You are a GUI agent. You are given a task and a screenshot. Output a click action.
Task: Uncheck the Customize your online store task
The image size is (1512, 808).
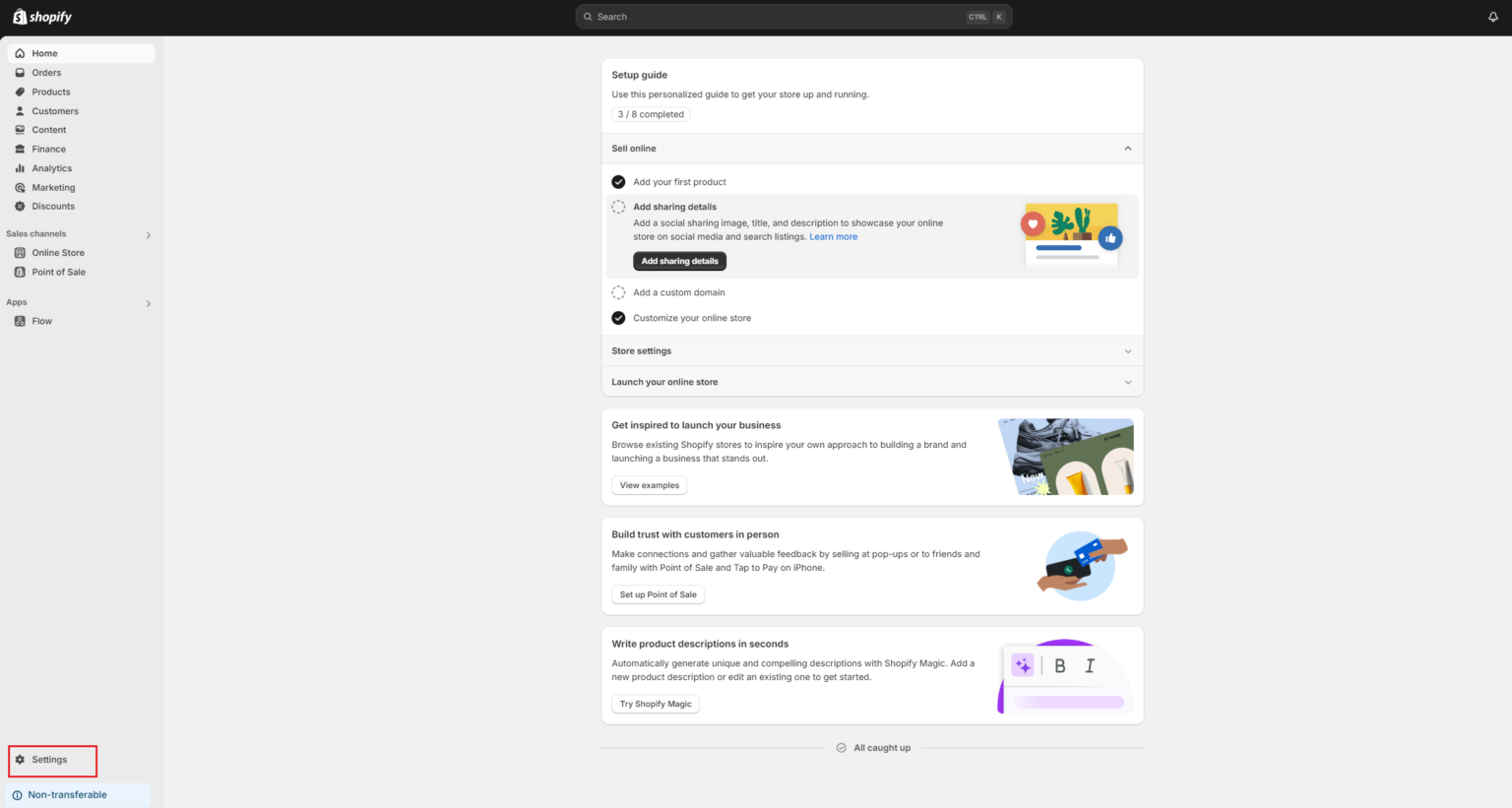618,317
